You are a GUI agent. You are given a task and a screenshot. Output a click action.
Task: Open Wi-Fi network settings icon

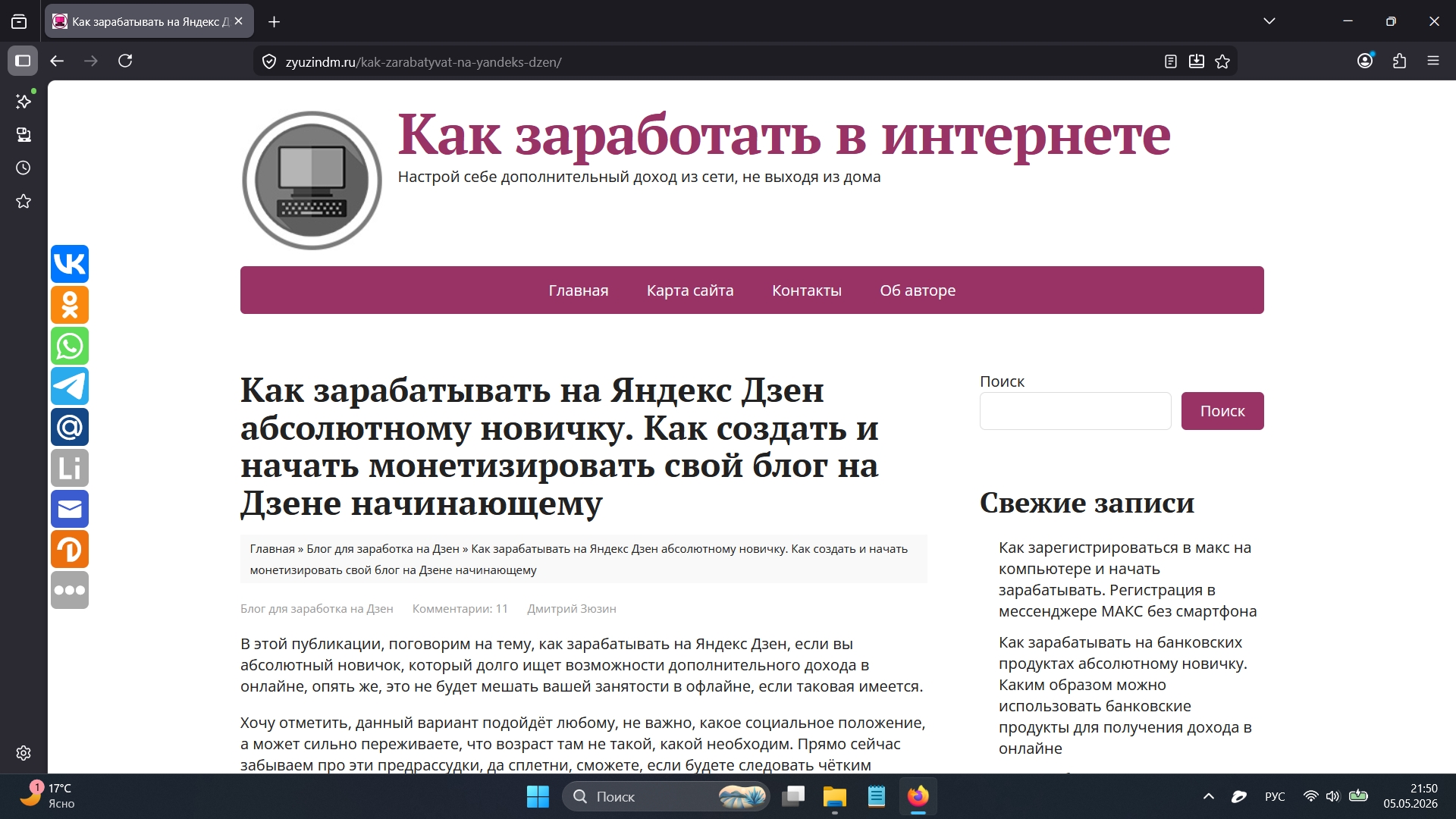click(1310, 796)
